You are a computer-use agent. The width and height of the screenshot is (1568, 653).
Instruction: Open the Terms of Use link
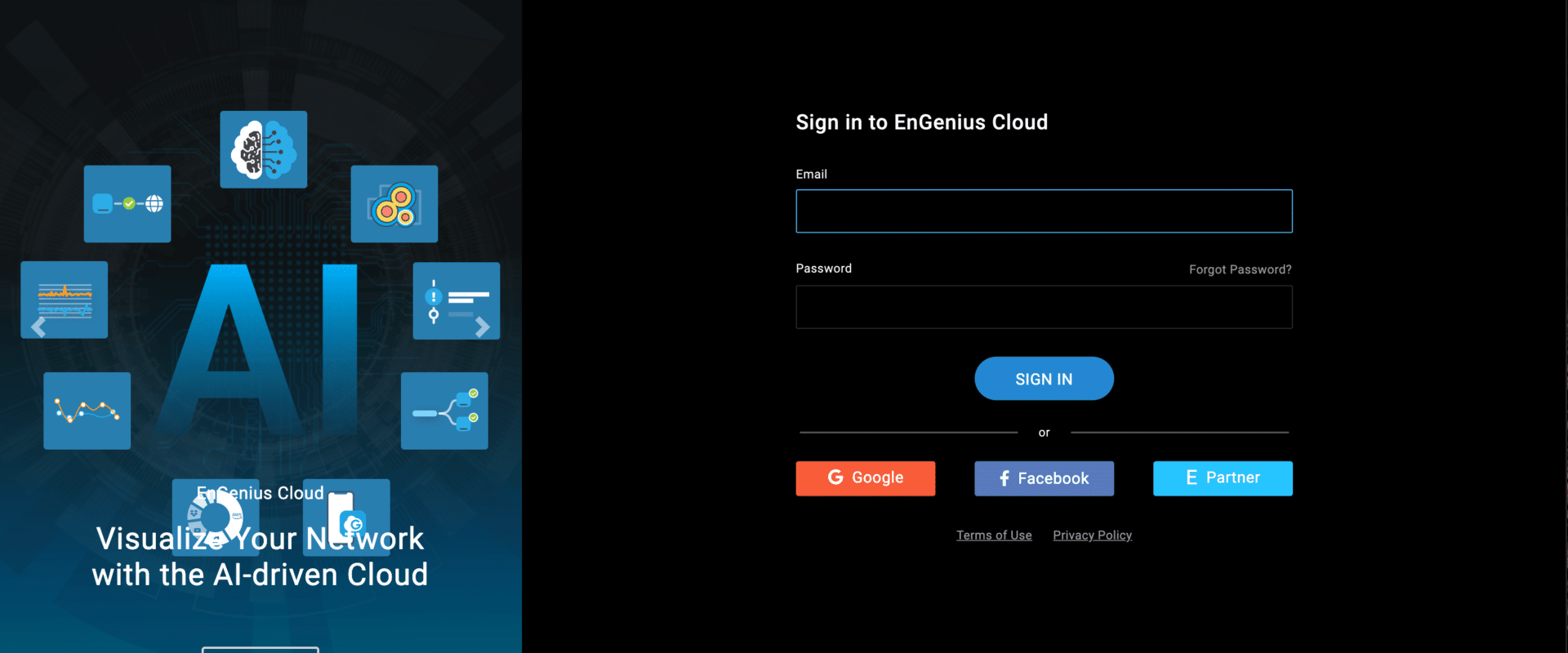click(x=994, y=535)
